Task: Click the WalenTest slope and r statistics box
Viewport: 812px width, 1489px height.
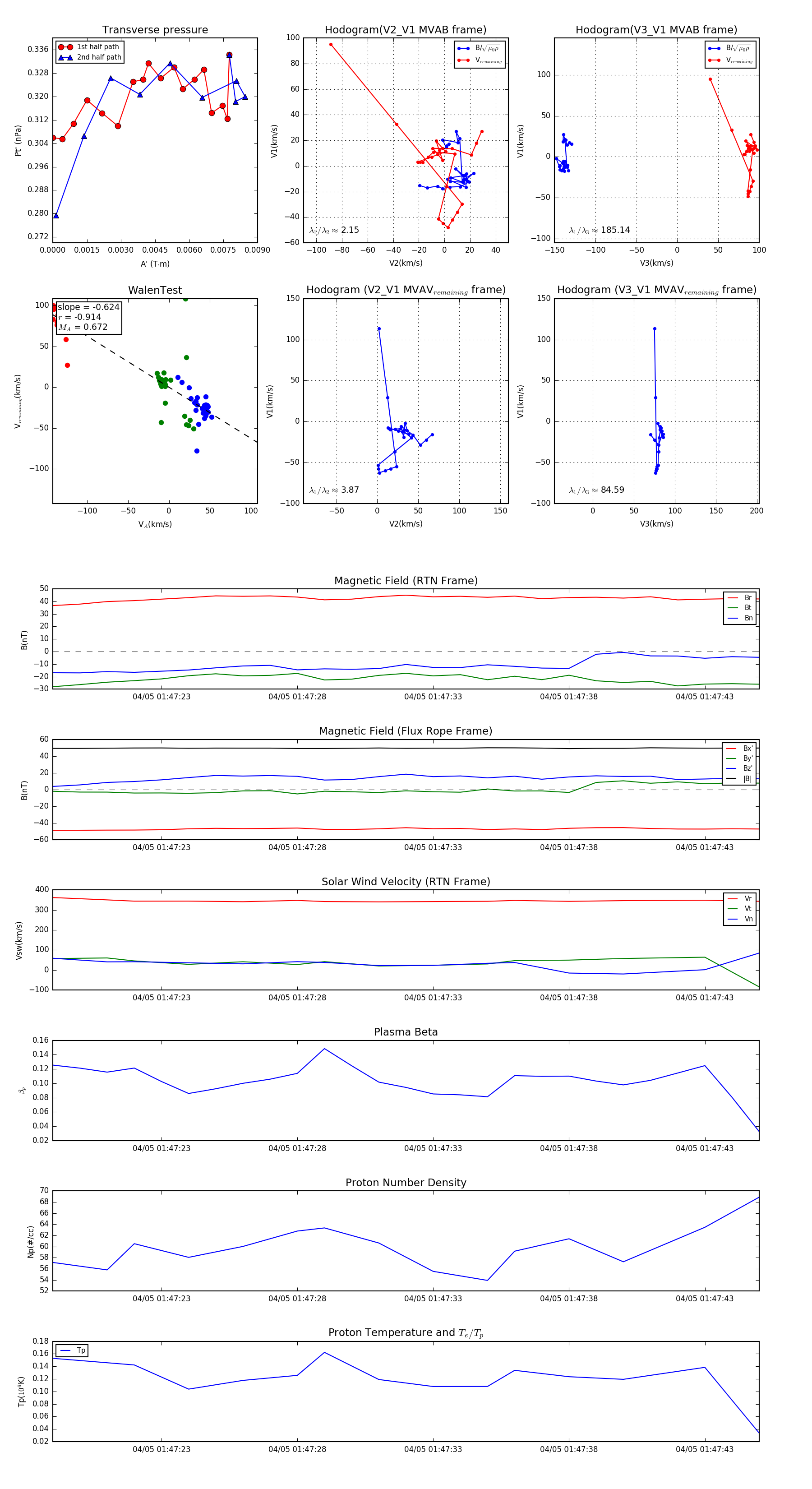Action: (x=89, y=317)
